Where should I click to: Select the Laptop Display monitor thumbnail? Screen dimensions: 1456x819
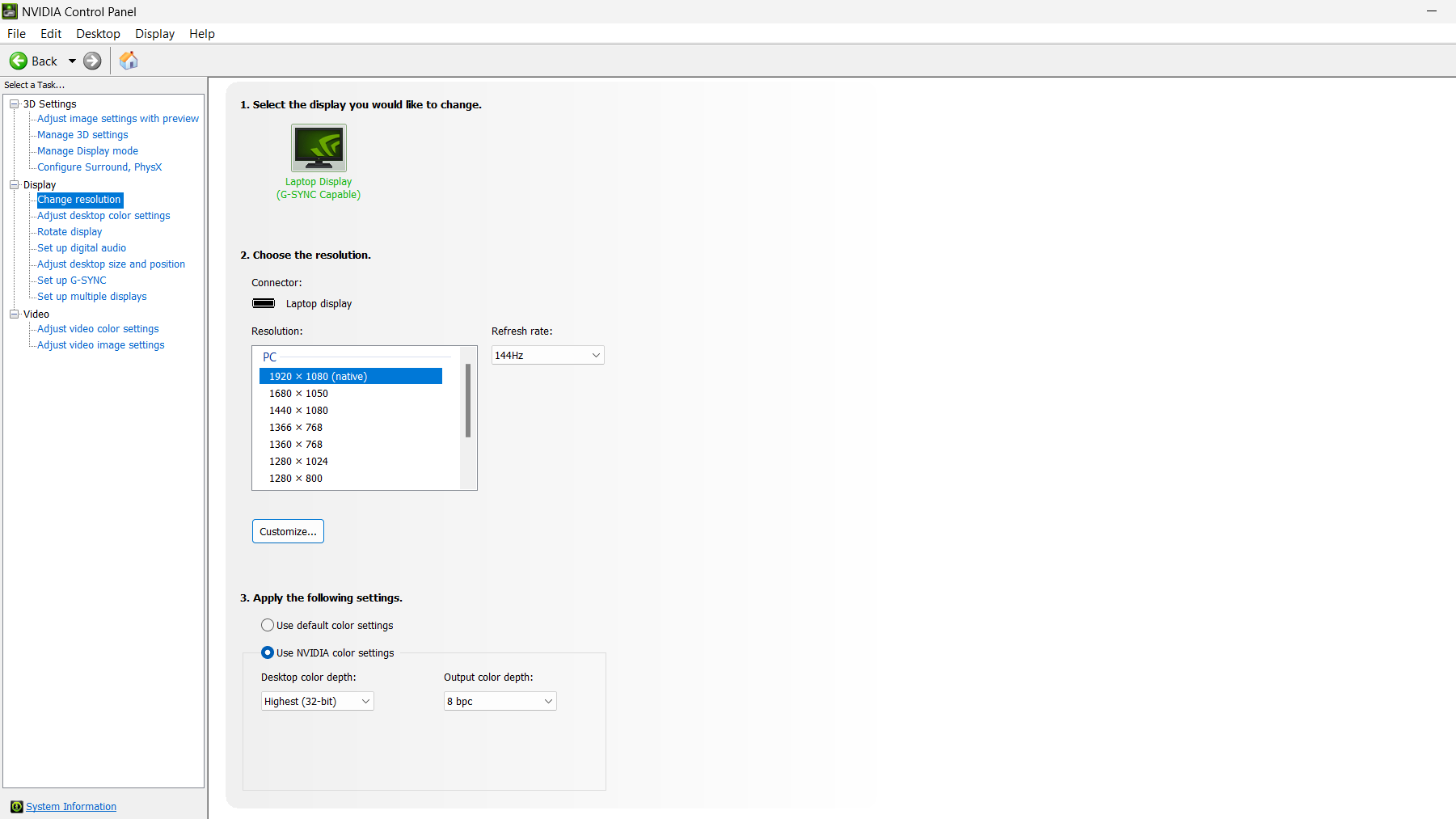coord(319,147)
